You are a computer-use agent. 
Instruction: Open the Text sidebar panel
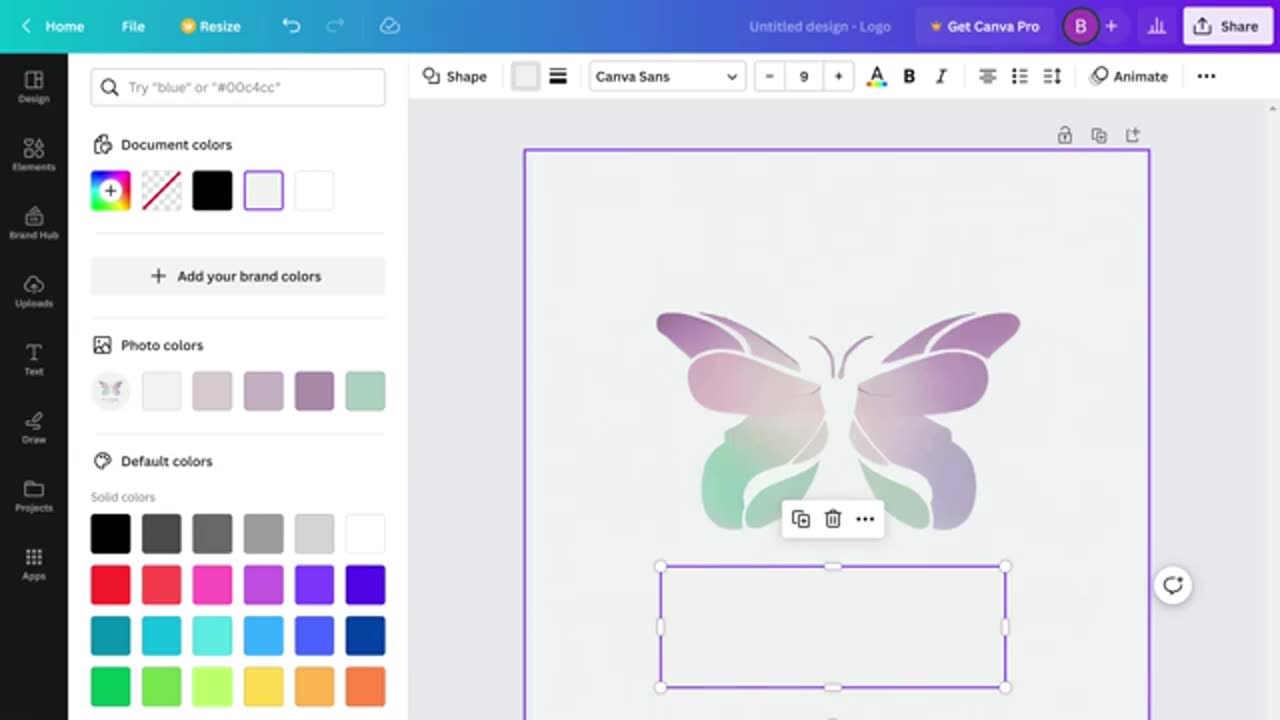34,359
